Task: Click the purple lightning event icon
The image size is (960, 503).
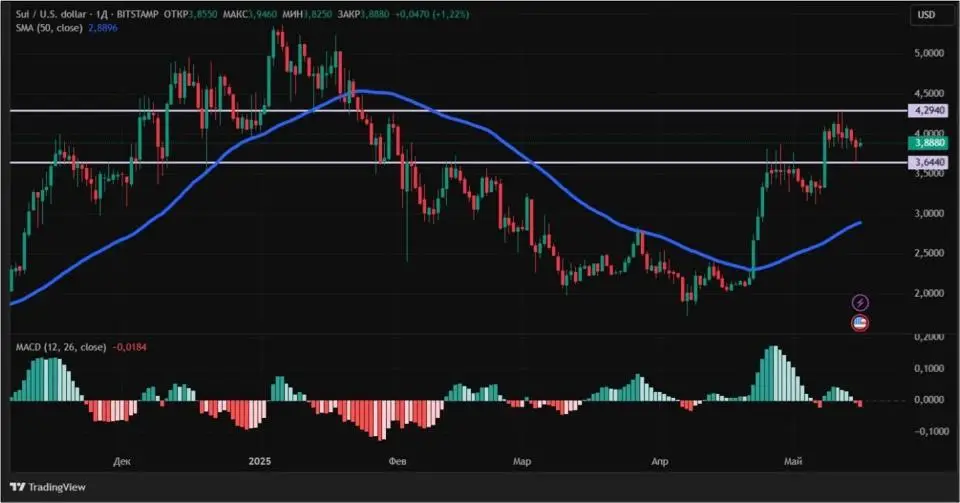Action: 860,302
